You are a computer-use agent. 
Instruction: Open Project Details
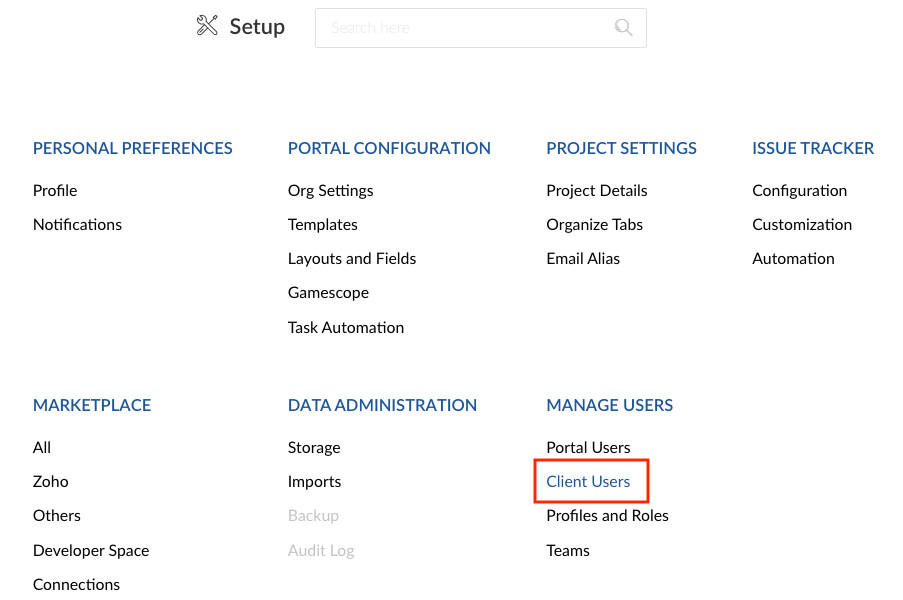pos(596,190)
